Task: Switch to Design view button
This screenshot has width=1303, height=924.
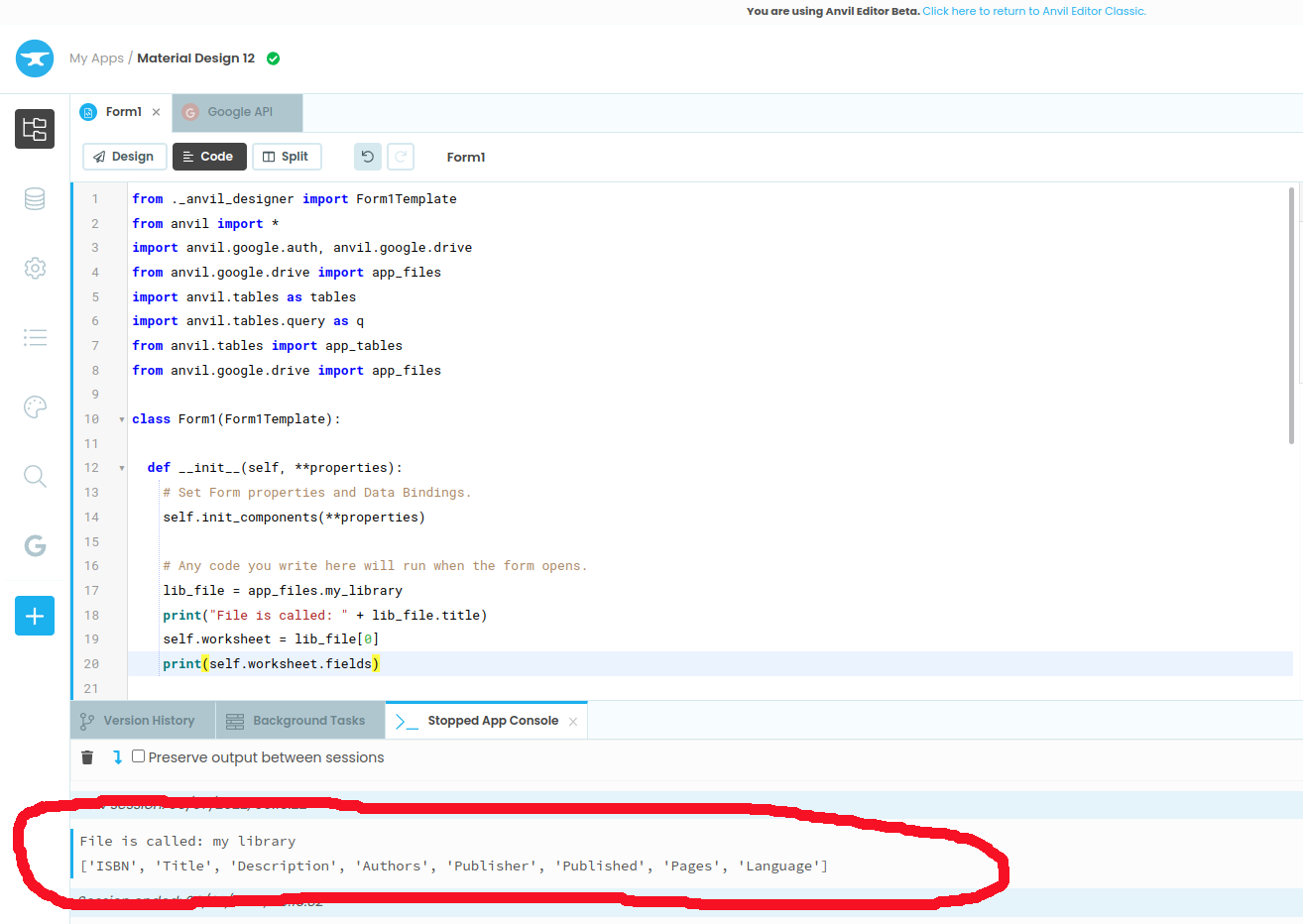Action: (x=124, y=157)
